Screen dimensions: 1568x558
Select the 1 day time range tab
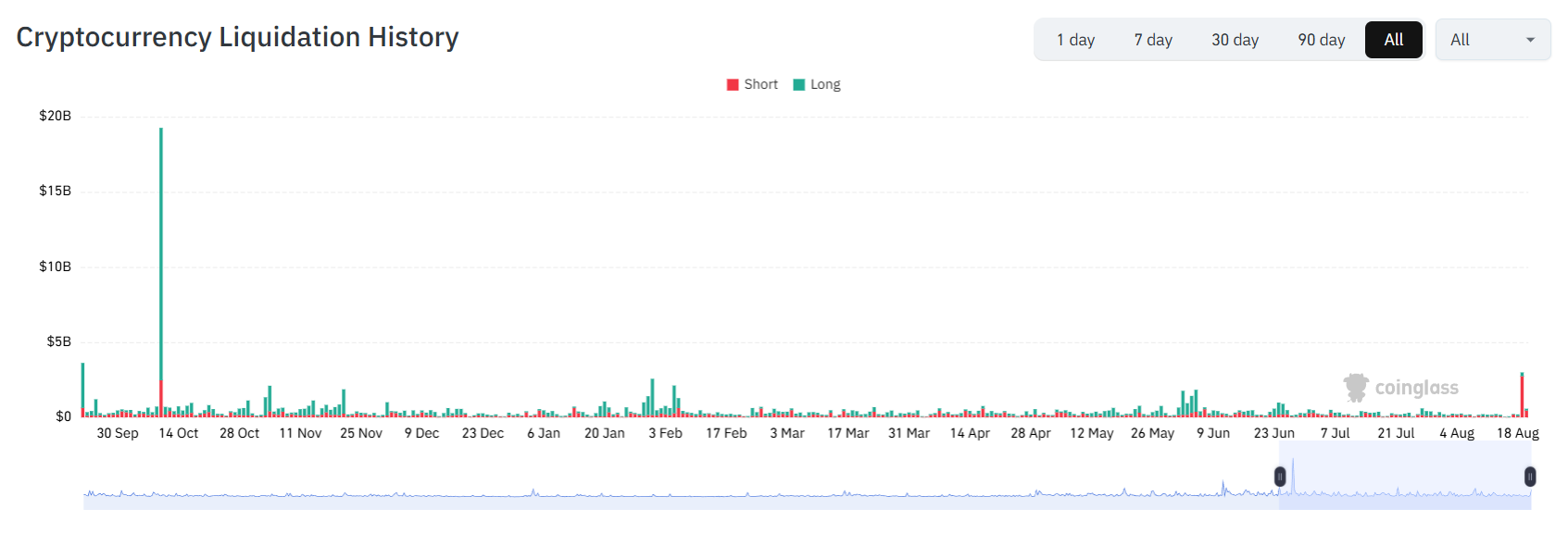click(x=1075, y=40)
